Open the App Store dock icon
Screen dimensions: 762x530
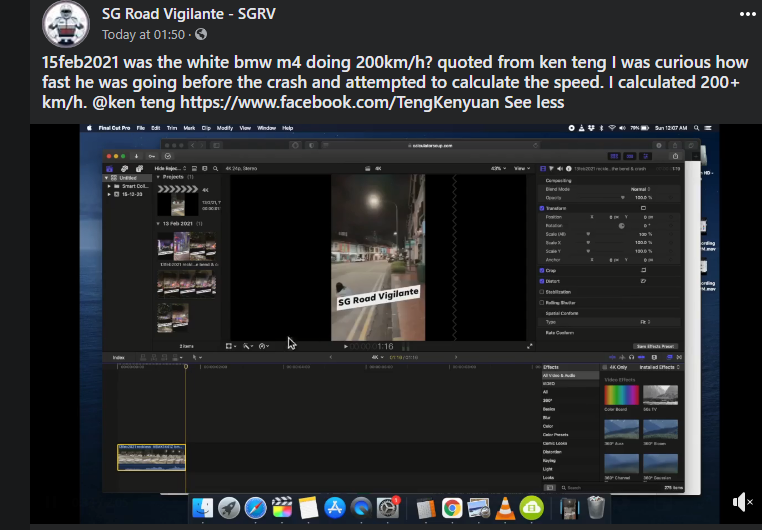click(334, 507)
